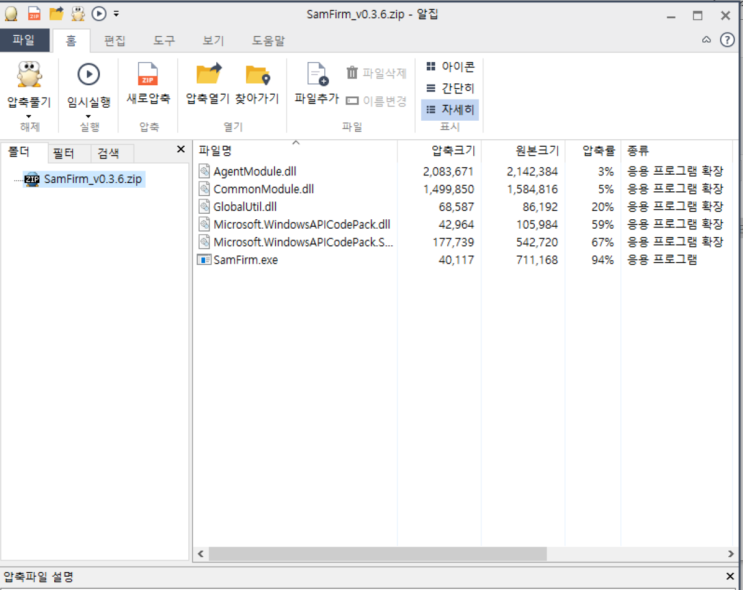743x590 pixels.
Task: Click the horizontal scrollbar left arrow
Action: click(201, 554)
